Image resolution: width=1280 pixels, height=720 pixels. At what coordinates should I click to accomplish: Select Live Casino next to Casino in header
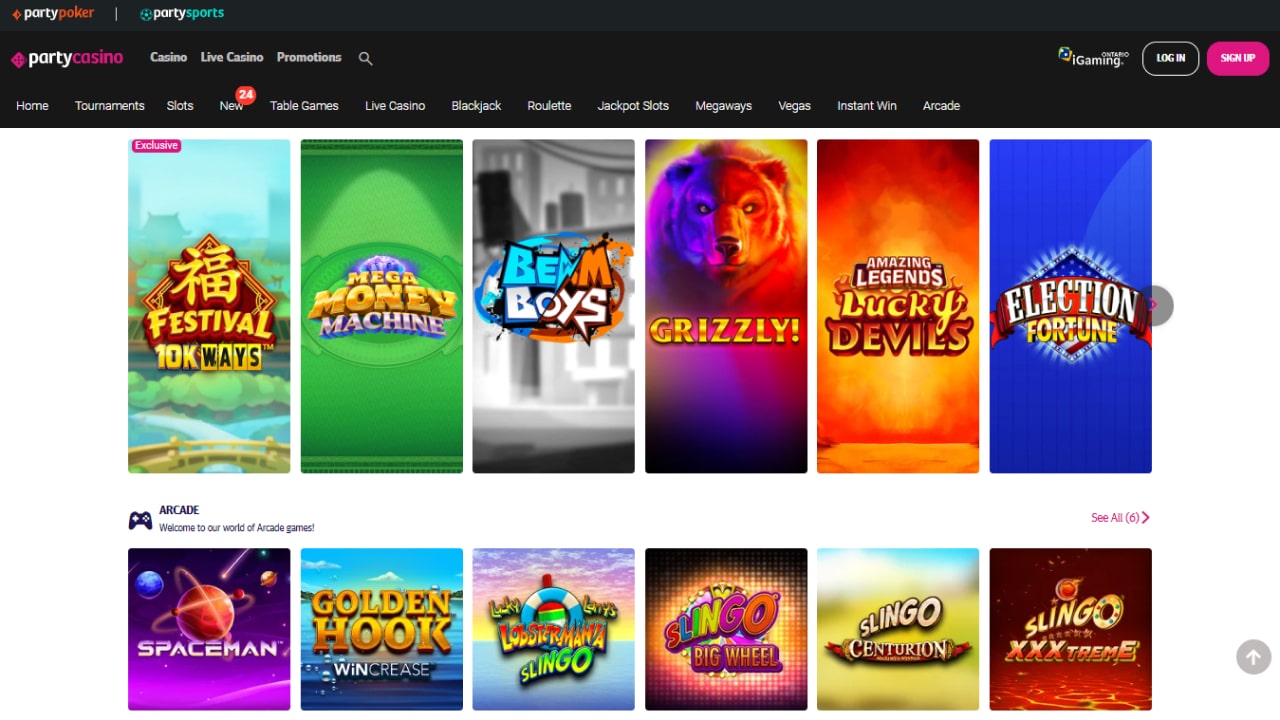[232, 57]
